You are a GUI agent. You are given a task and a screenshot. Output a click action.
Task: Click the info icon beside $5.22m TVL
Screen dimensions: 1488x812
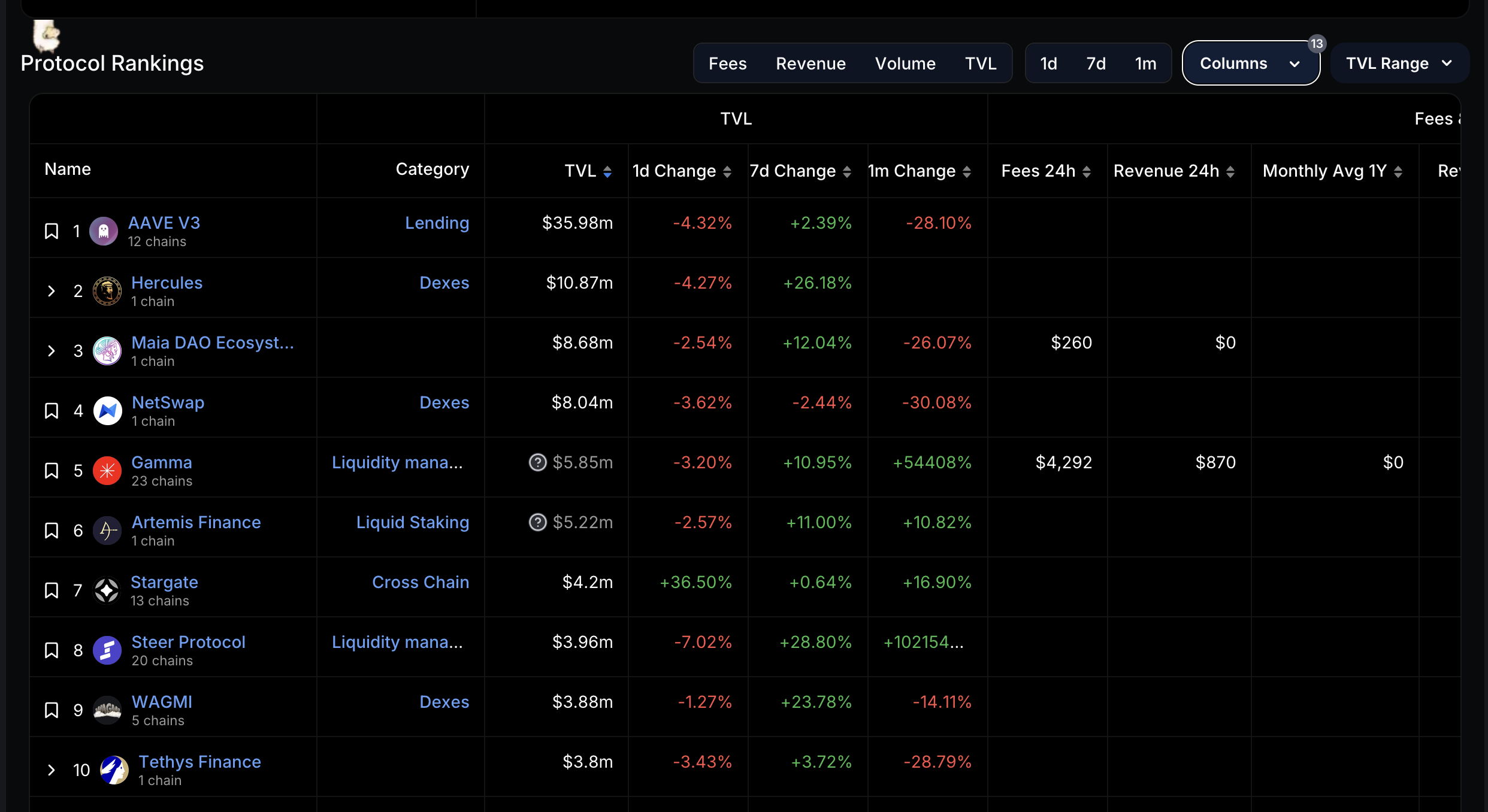coord(537,522)
